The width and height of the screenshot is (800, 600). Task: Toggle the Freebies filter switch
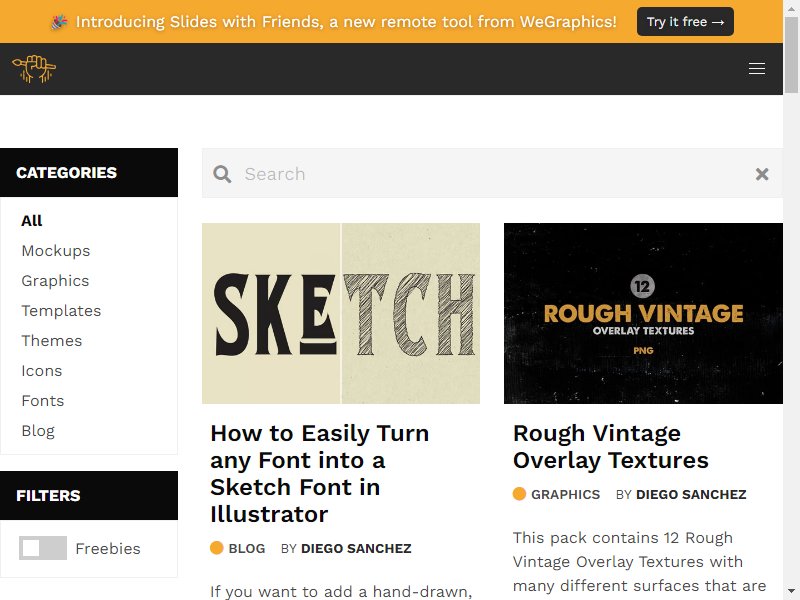click(x=43, y=548)
